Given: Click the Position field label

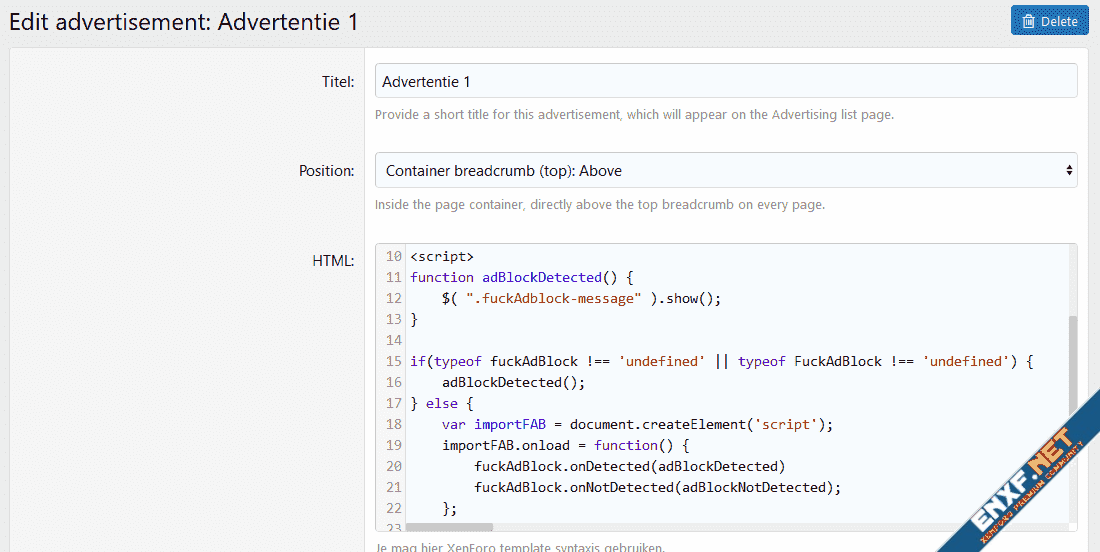Looking at the screenshot, I should [326, 171].
